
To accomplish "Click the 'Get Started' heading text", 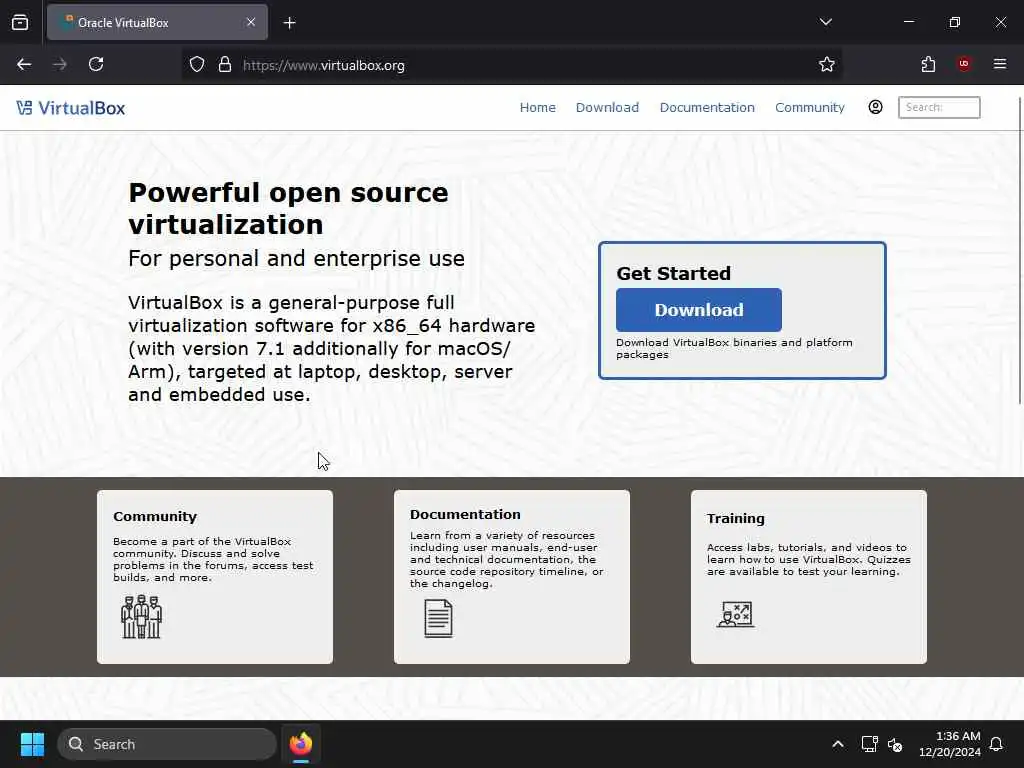I will click(x=673, y=273).
